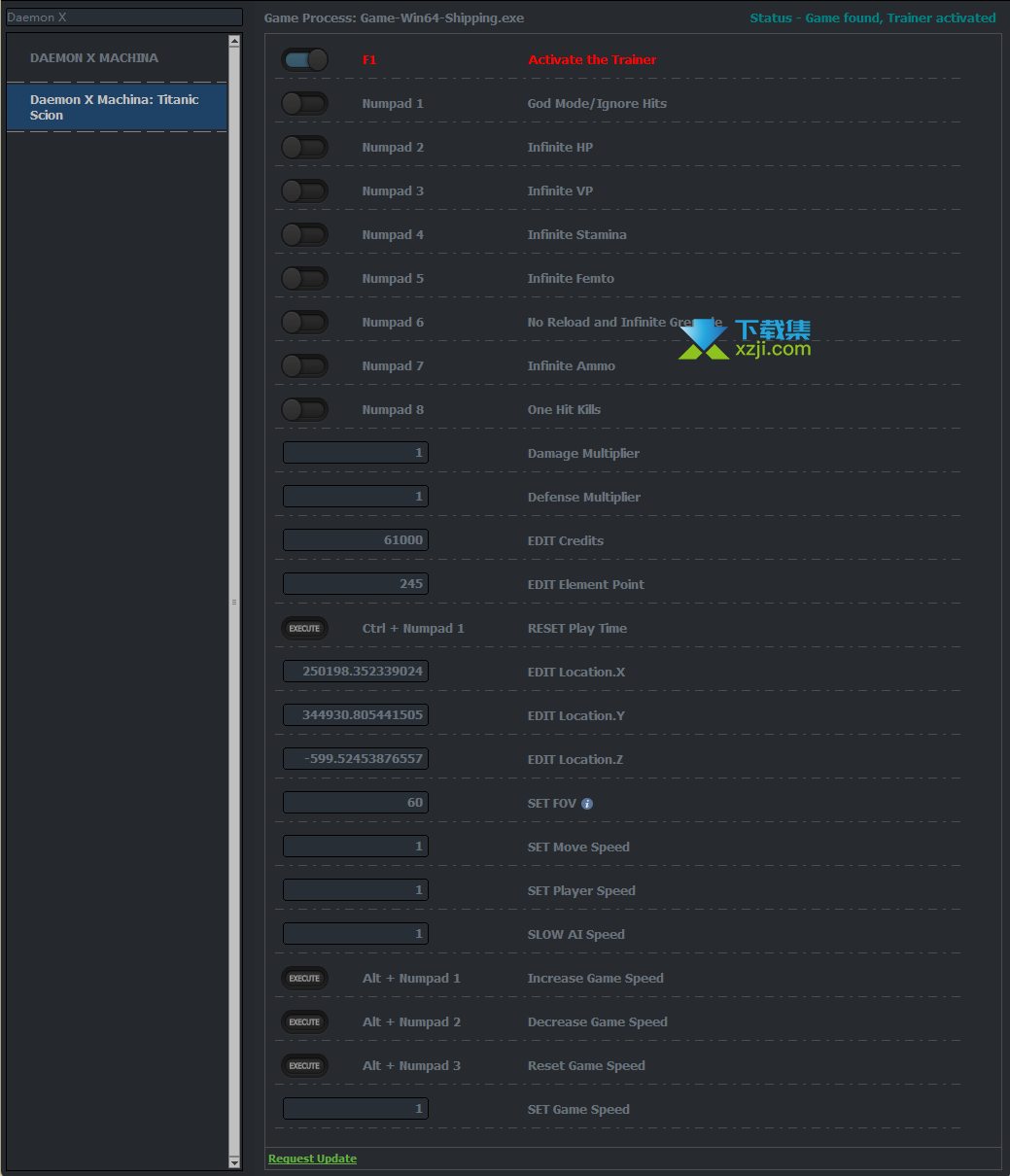Click the Numpad 8 hotkey label

[x=393, y=410]
